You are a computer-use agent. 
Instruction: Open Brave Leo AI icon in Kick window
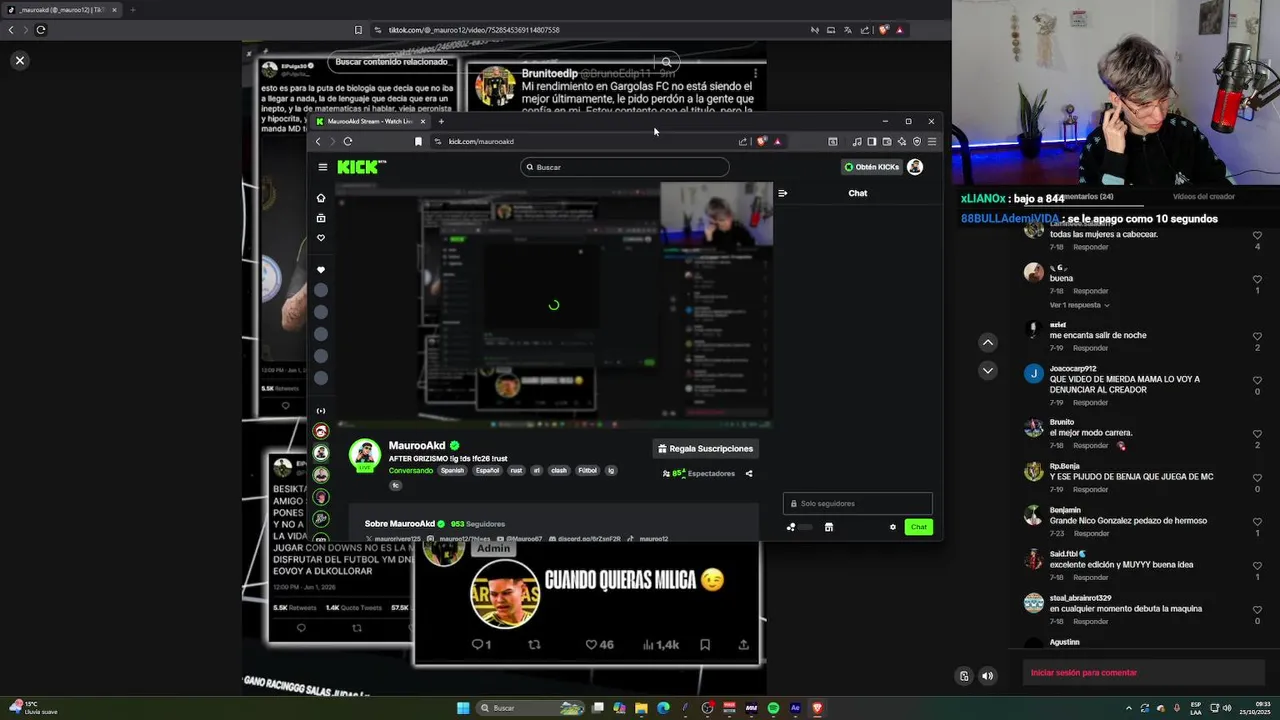pos(902,141)
